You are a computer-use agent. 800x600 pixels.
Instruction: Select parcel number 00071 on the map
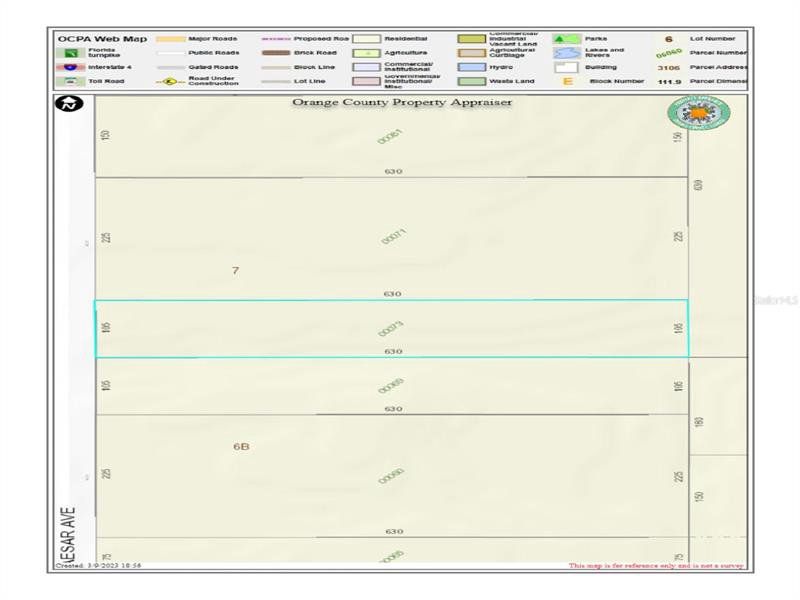[393, 236]
